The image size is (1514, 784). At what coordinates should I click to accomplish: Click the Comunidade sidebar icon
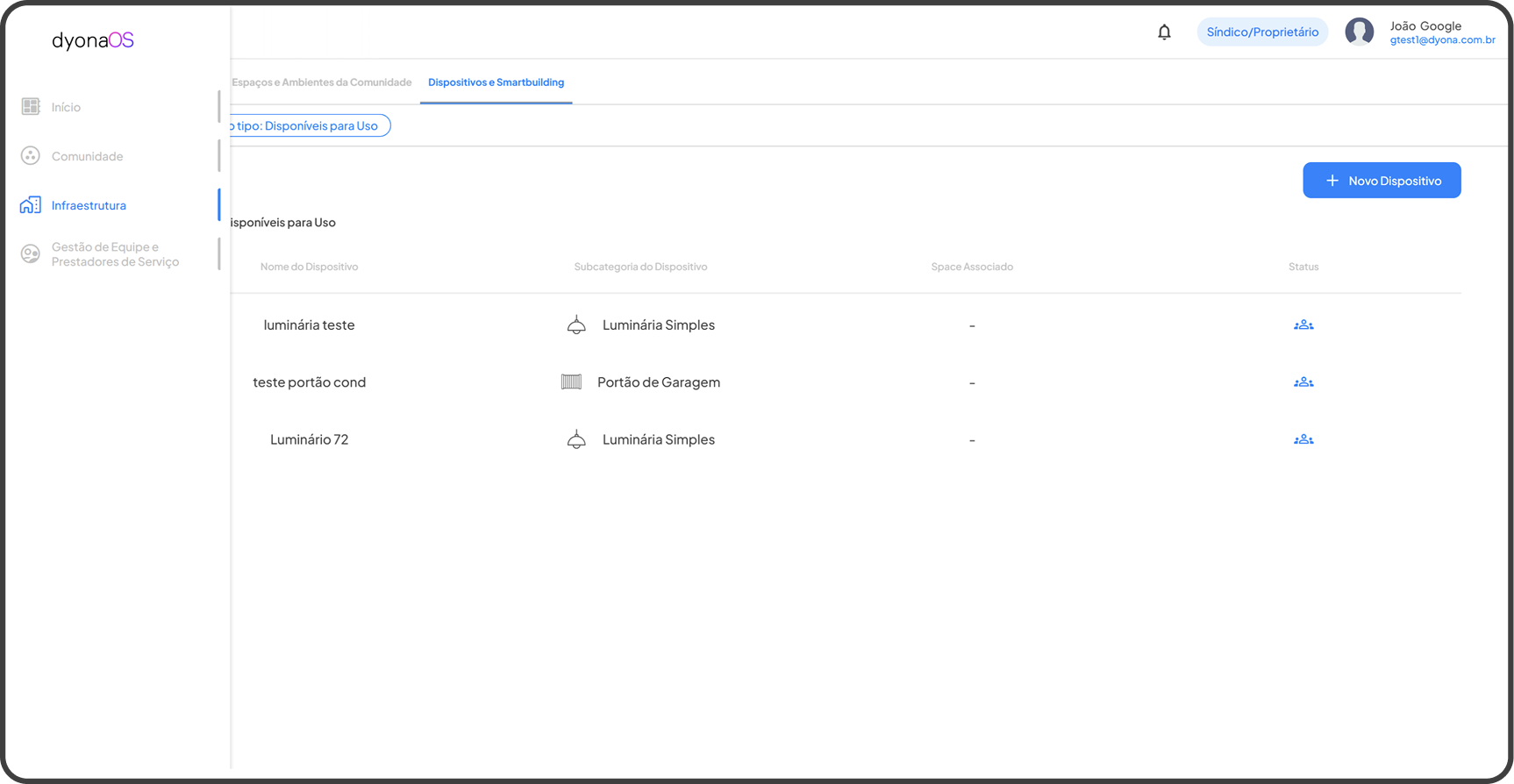(31, 155)
